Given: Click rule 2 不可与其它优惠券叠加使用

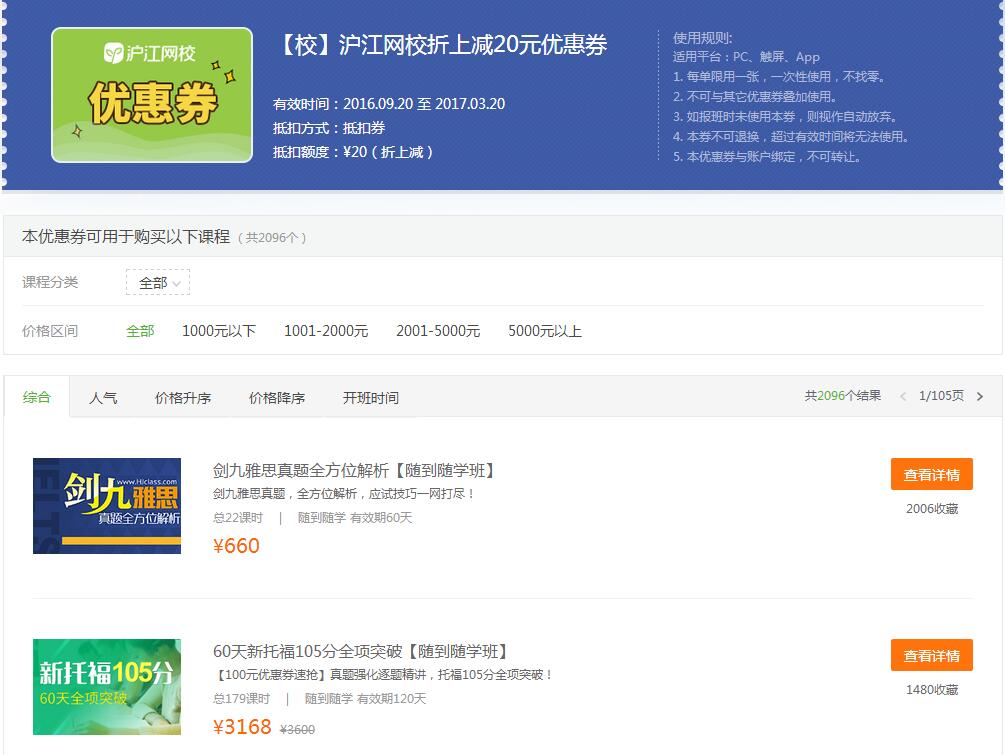Looking at the screenshot, I should coord(754,97).
